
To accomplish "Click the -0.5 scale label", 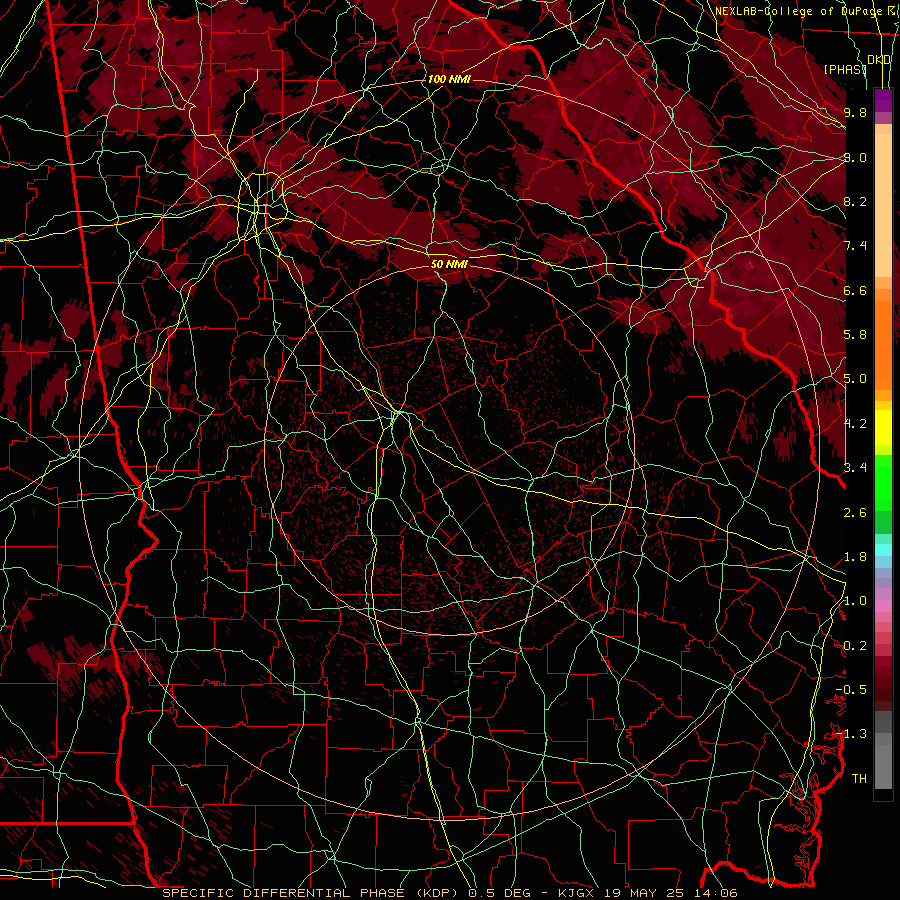I will point(851,690).
